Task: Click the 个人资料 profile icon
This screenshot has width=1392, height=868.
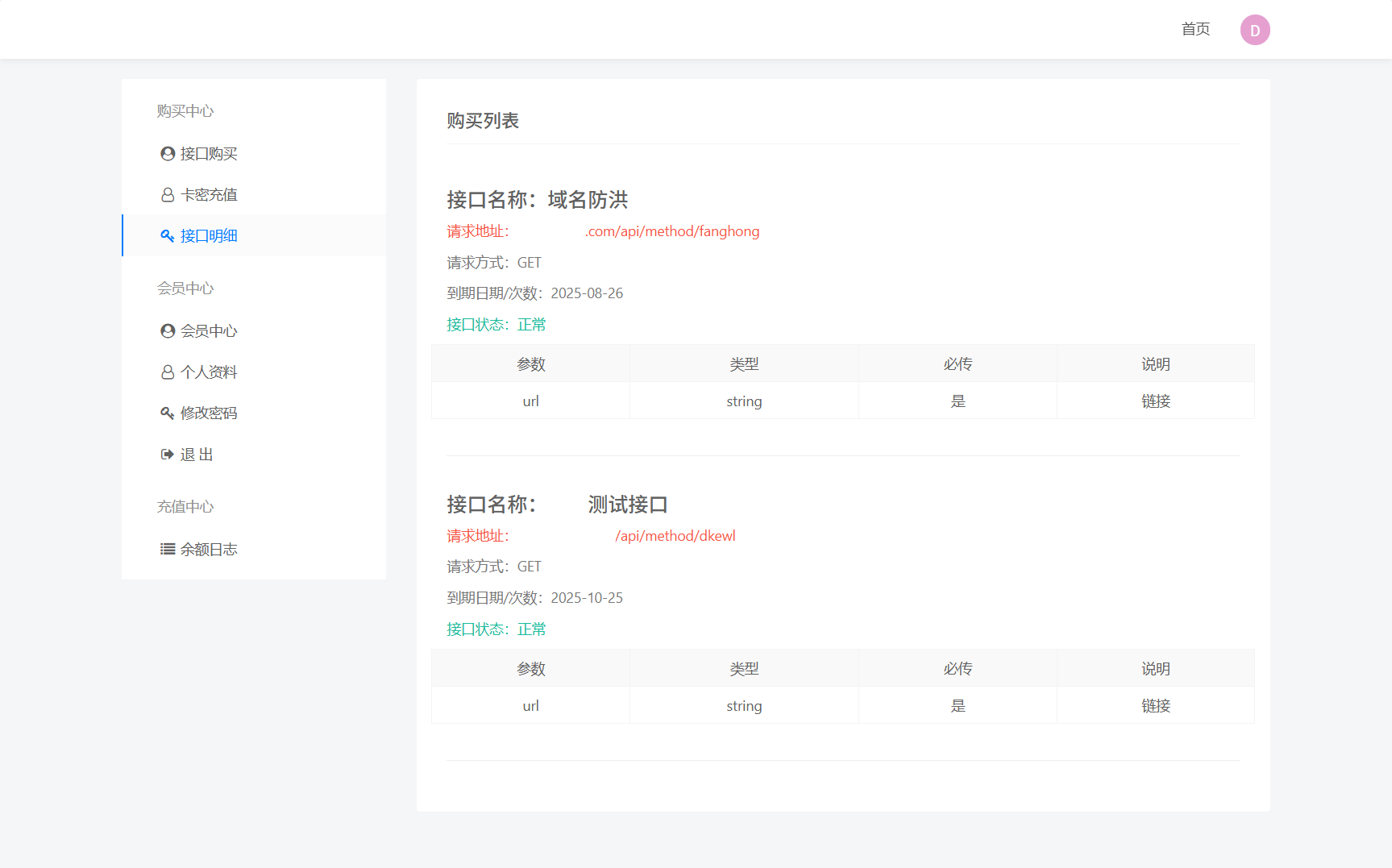Action: click(168, 372)
